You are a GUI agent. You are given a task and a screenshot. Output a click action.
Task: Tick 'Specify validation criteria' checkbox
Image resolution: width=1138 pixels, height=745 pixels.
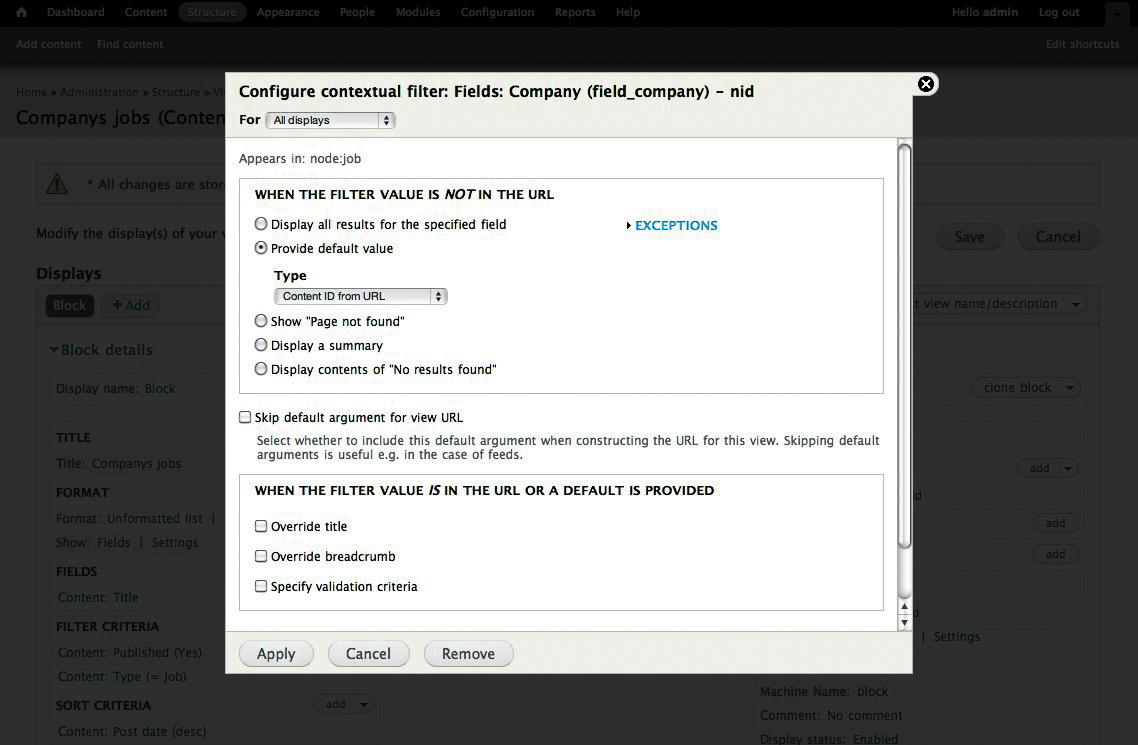click(x=261, y=586)
